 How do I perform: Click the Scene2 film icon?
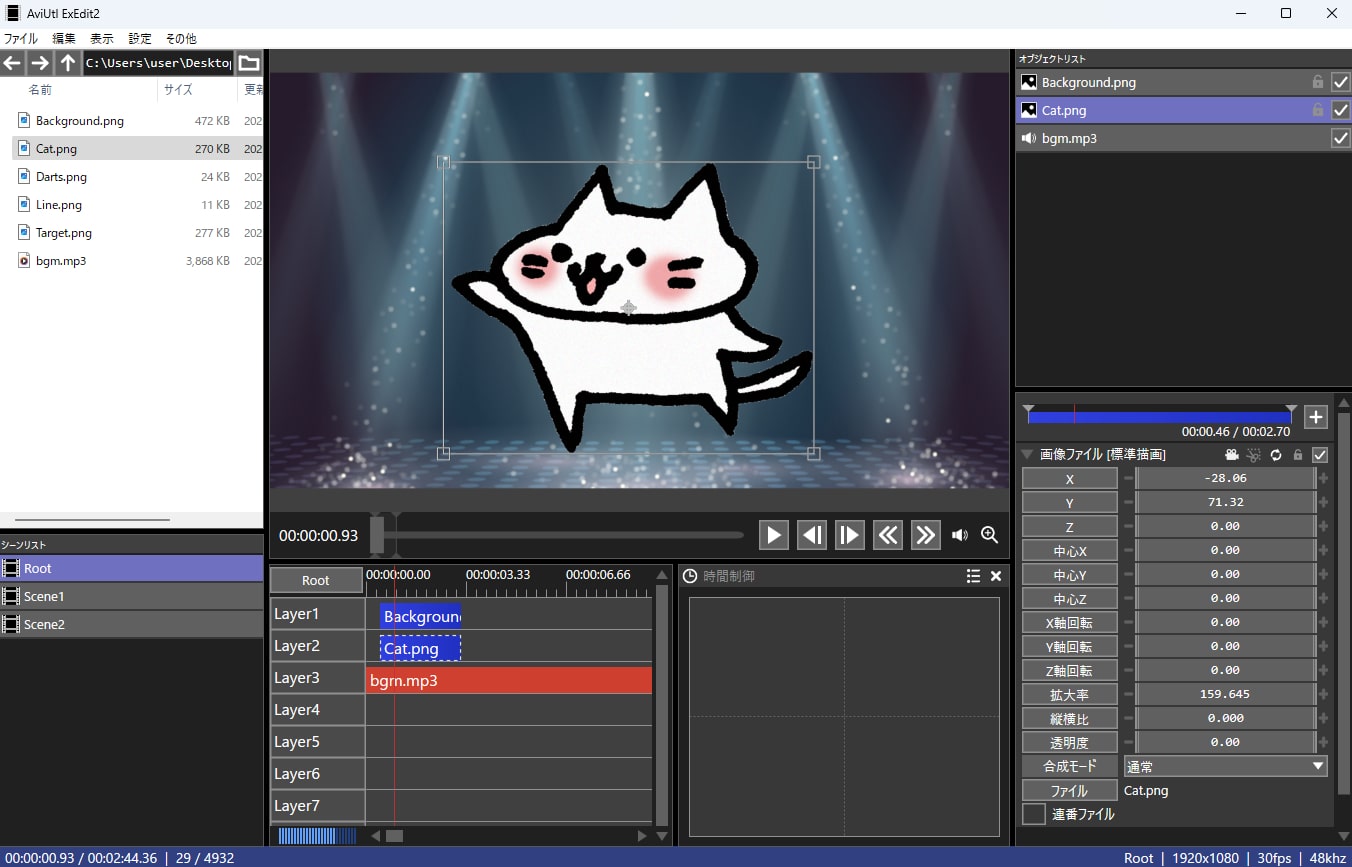click(11, 624)
